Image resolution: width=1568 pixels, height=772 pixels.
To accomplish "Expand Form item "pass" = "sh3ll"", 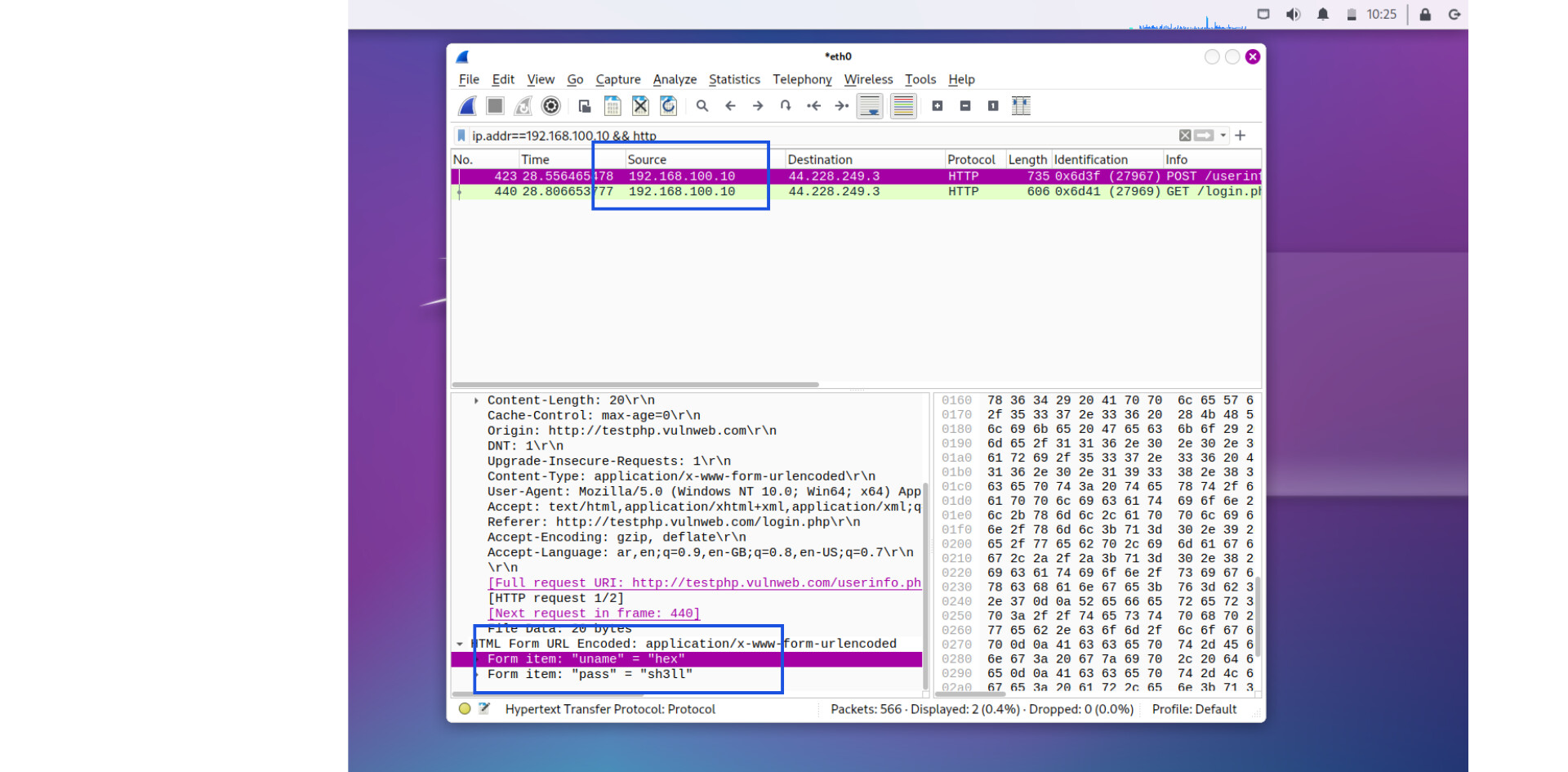I will (476, 674).
